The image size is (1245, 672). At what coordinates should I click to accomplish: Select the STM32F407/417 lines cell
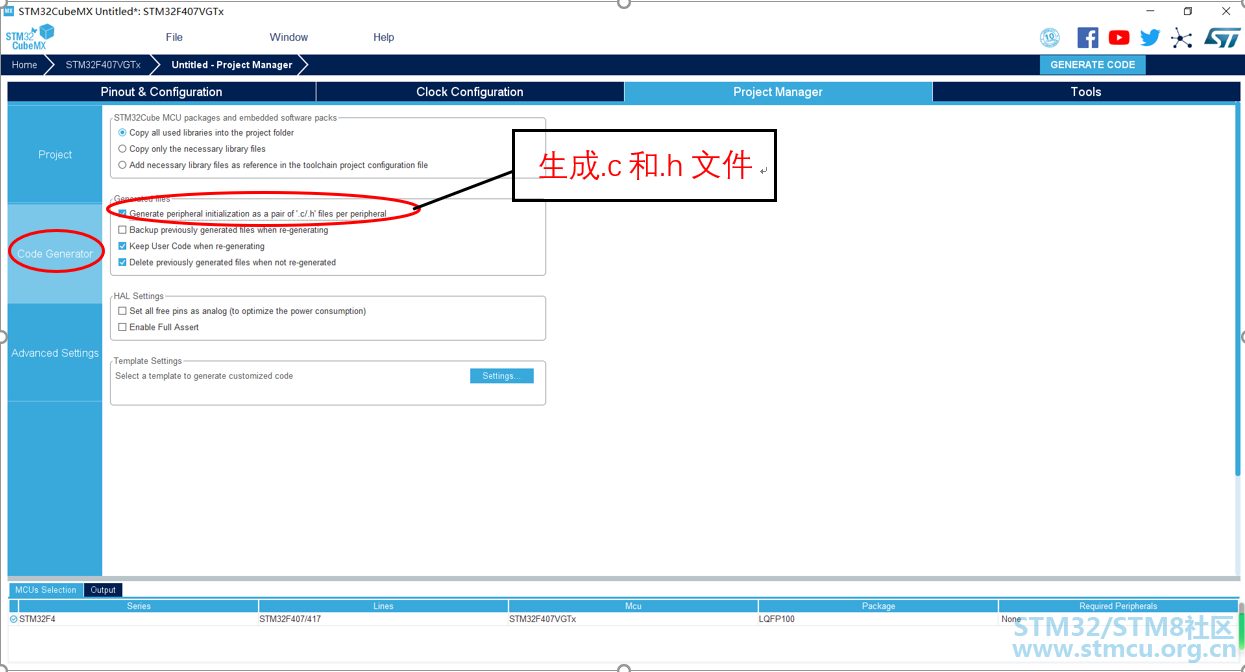383,619
